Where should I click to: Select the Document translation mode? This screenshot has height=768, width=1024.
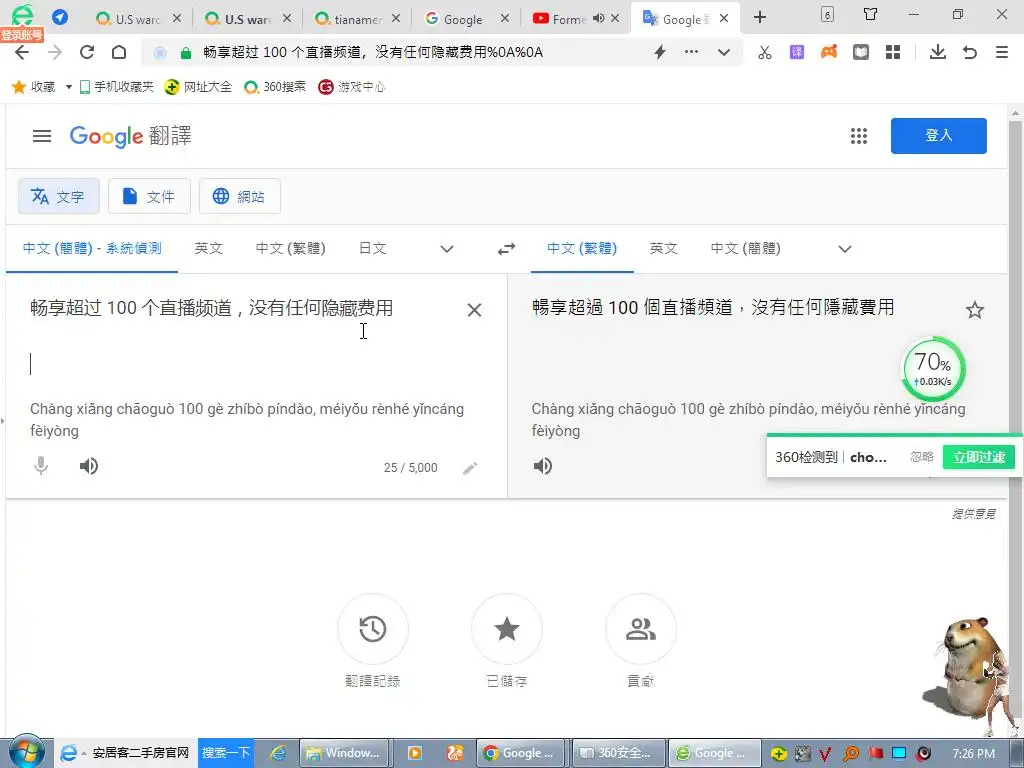(149, 196)
